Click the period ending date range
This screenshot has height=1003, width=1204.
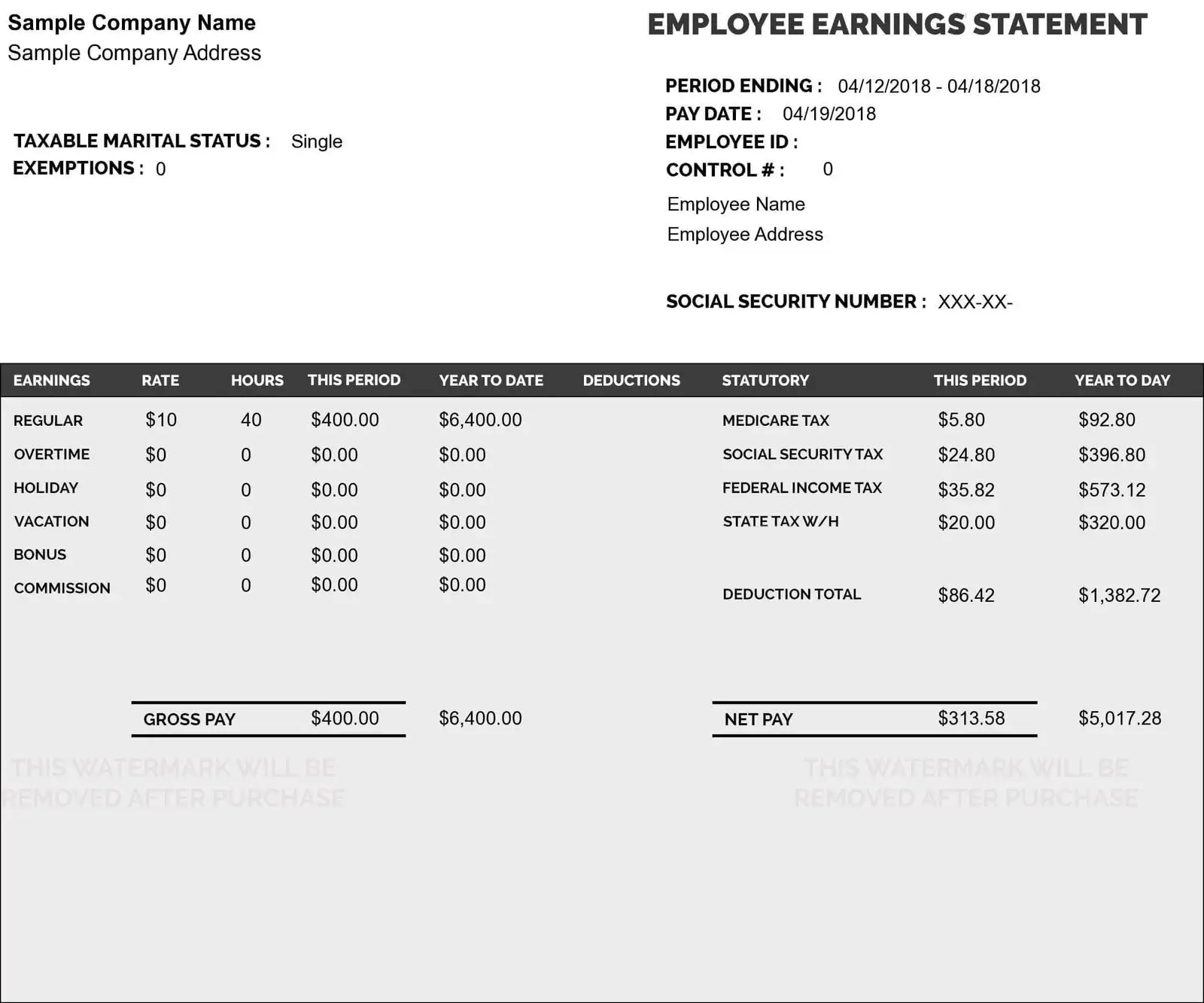pos(938,87)
